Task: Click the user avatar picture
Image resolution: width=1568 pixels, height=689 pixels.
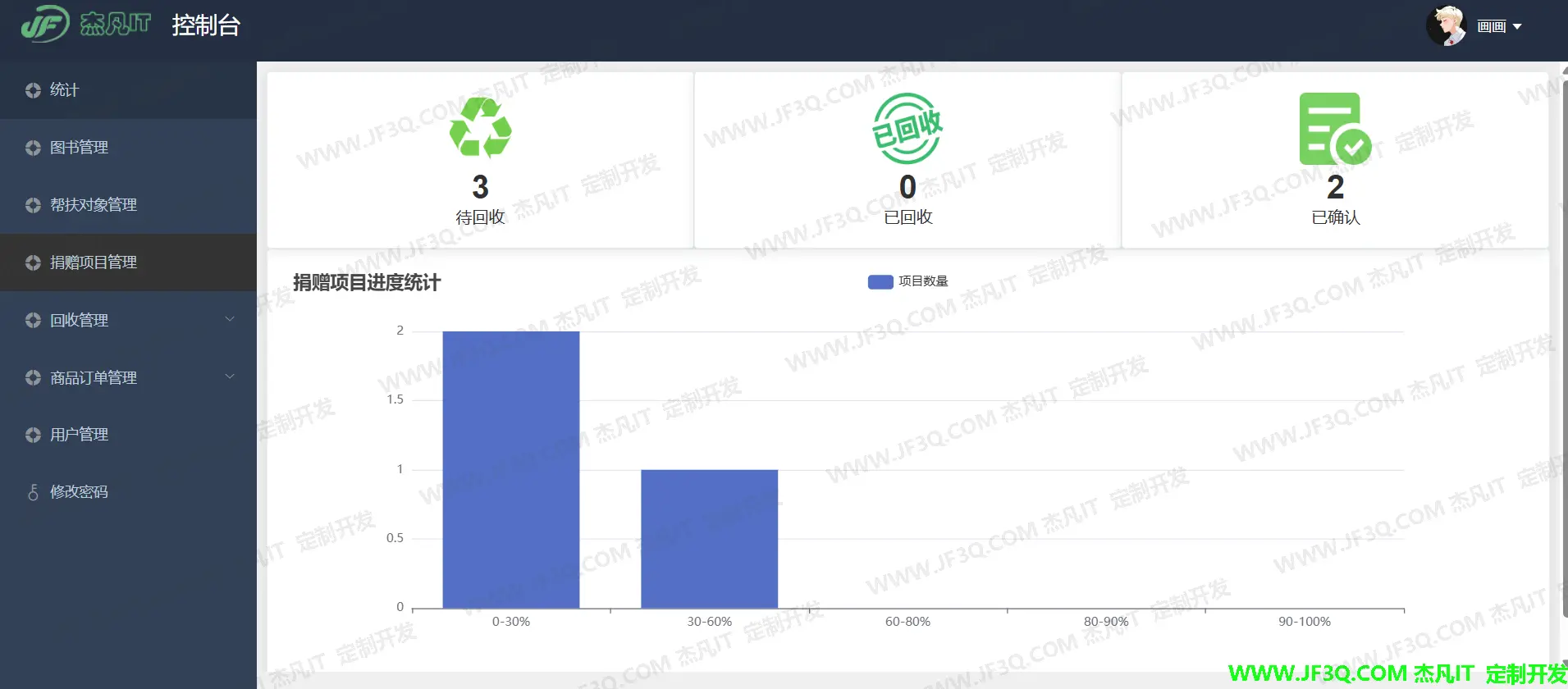Action: 1447,26
